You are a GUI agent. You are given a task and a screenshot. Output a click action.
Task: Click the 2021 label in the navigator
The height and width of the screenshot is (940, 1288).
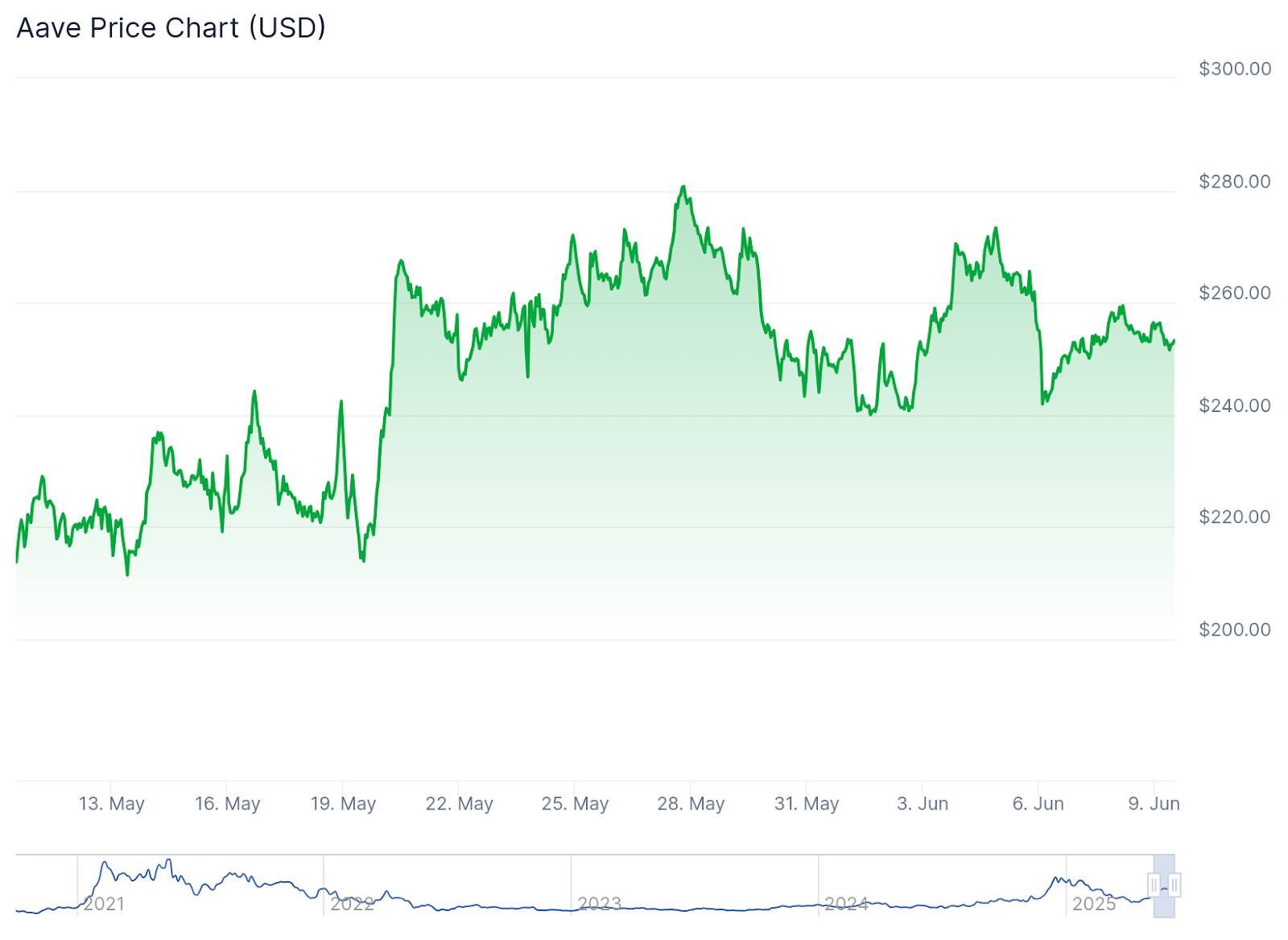pos(104,904)
